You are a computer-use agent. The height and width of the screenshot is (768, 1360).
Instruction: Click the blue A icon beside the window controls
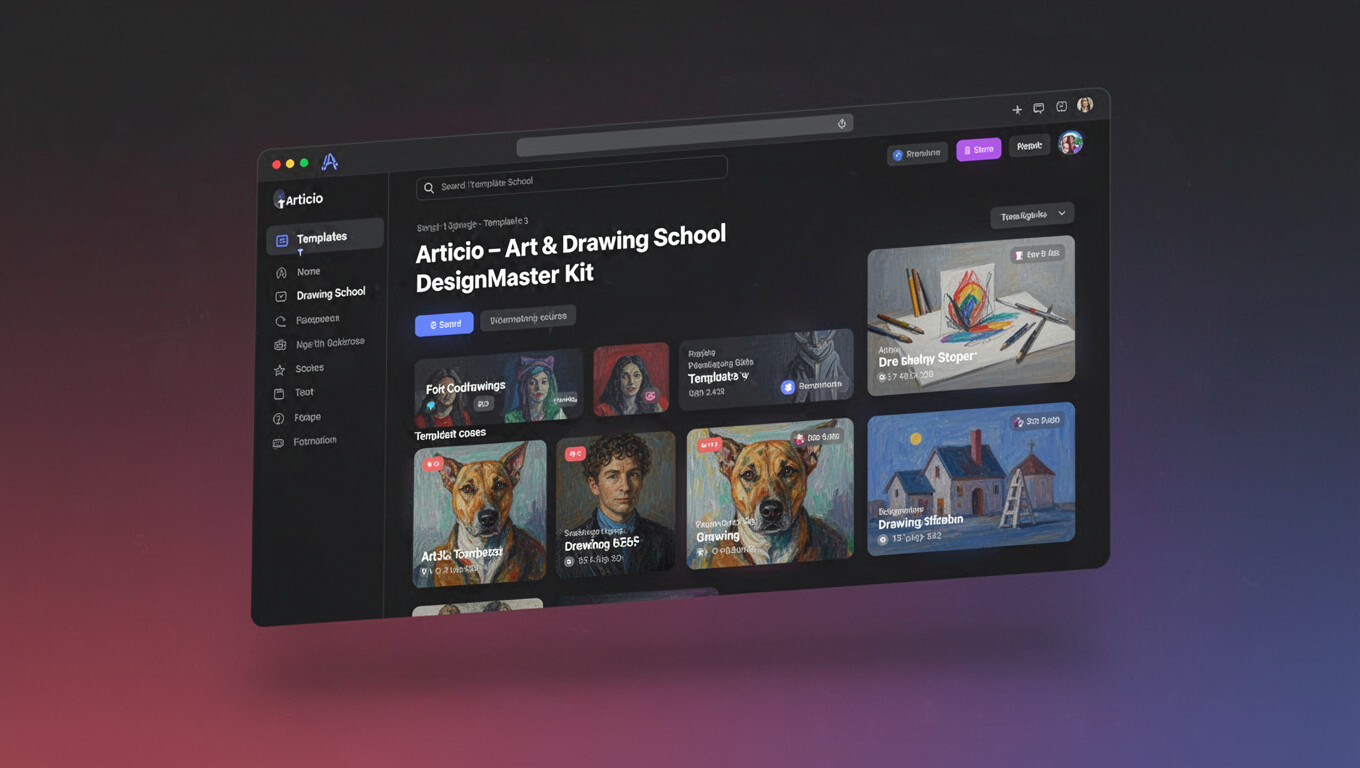(x=330, y=162)
